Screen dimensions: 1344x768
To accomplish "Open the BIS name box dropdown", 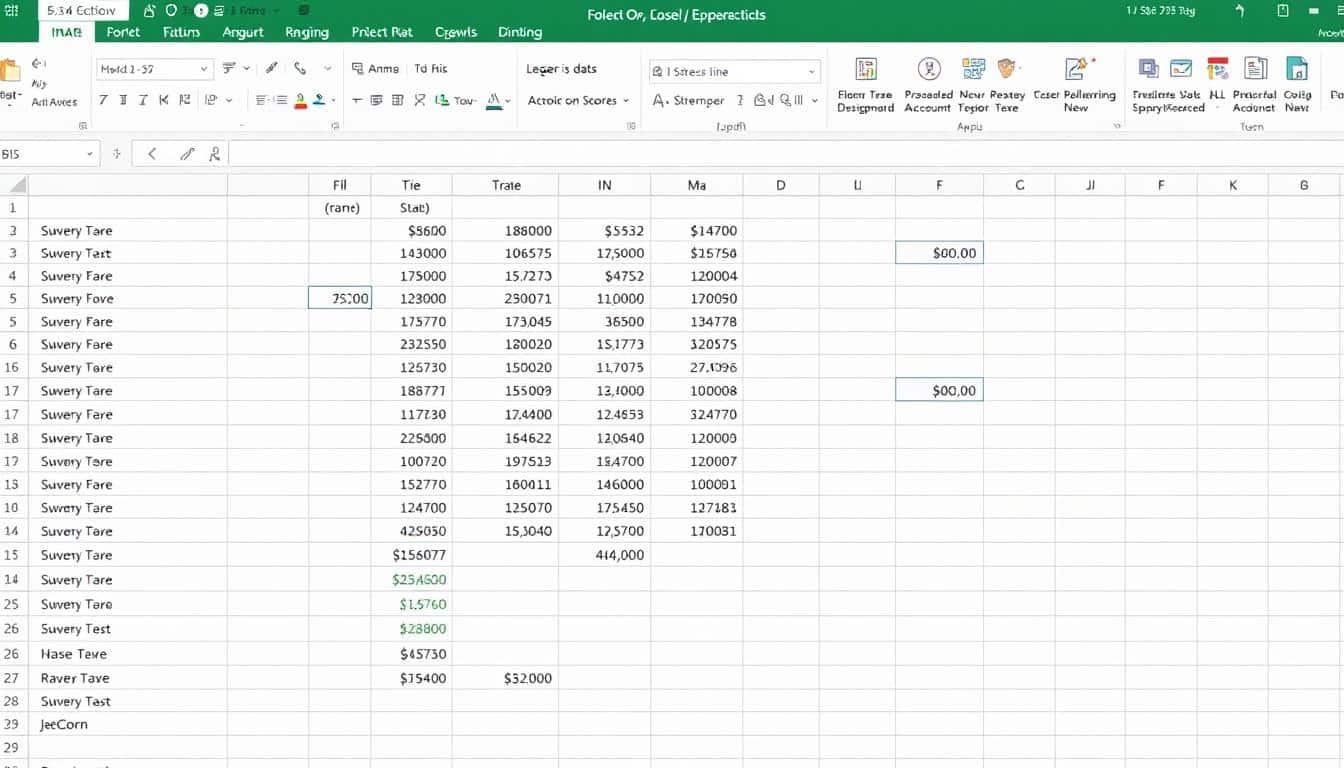I will point(90,154).
